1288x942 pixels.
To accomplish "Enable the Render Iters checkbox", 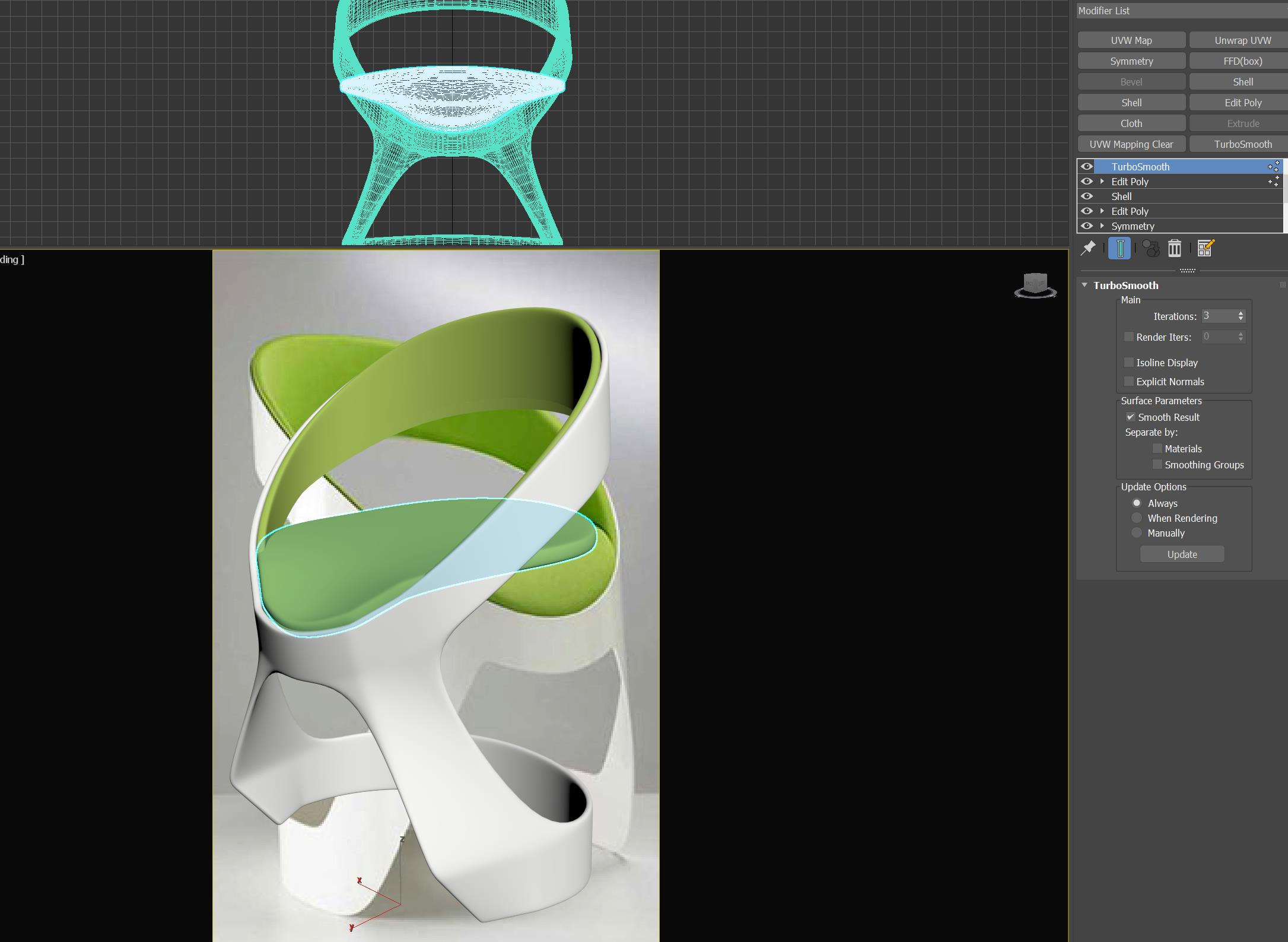I will pos(1129,337).
